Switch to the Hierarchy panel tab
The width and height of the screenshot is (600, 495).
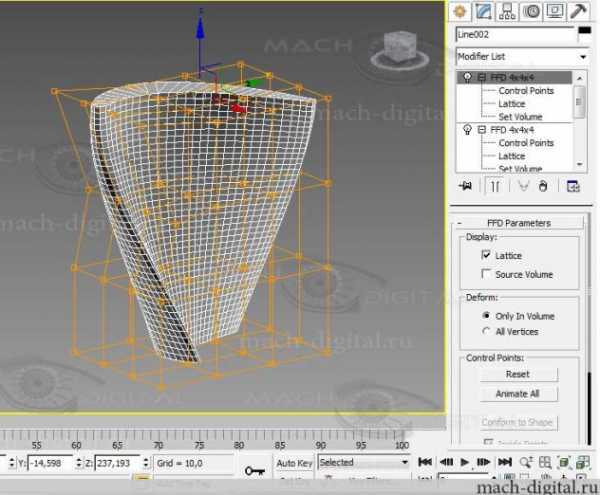[509, 10]
